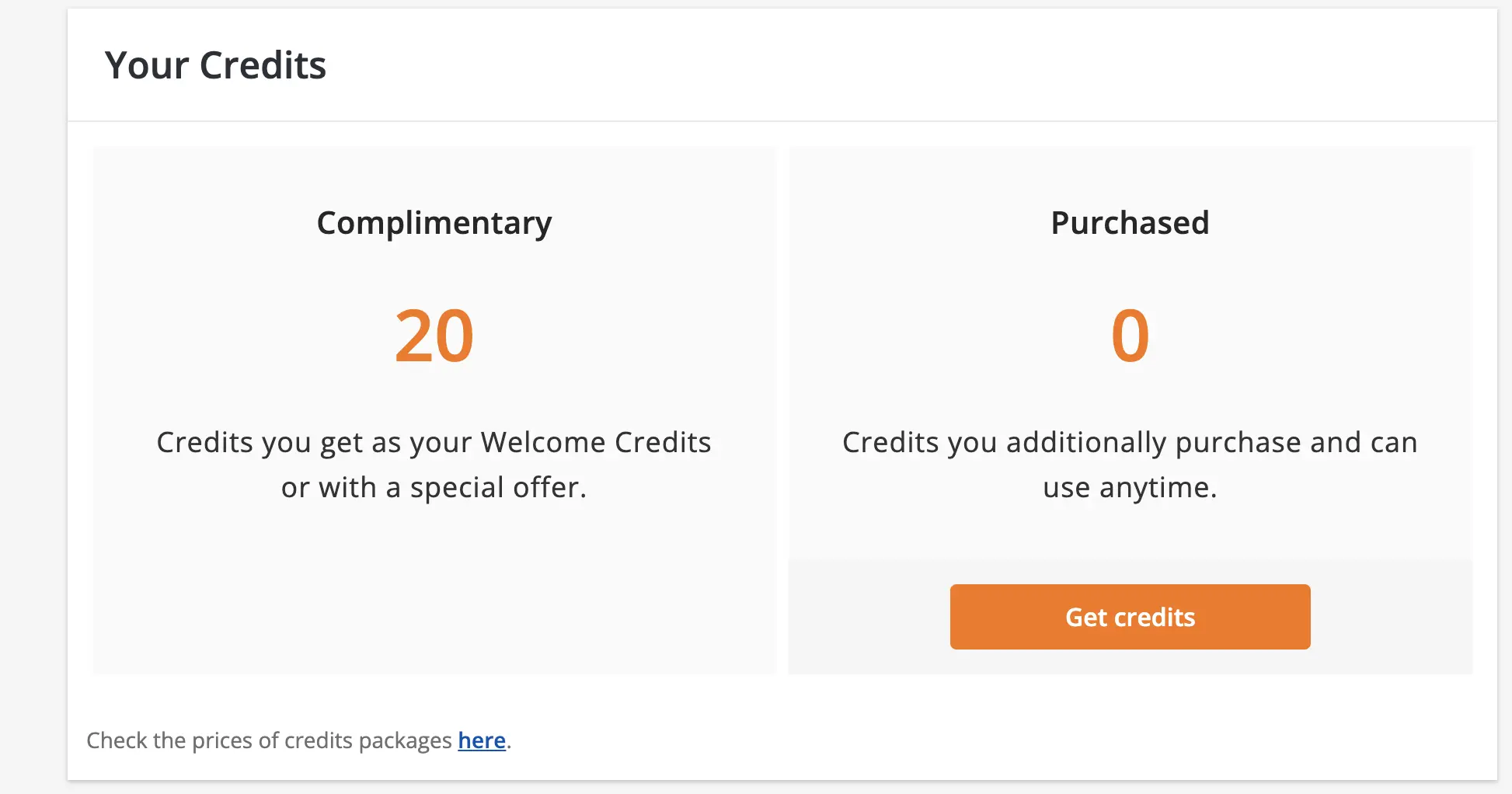Click the "Welcome Credits" words in Complimentary description

point(596,442)
